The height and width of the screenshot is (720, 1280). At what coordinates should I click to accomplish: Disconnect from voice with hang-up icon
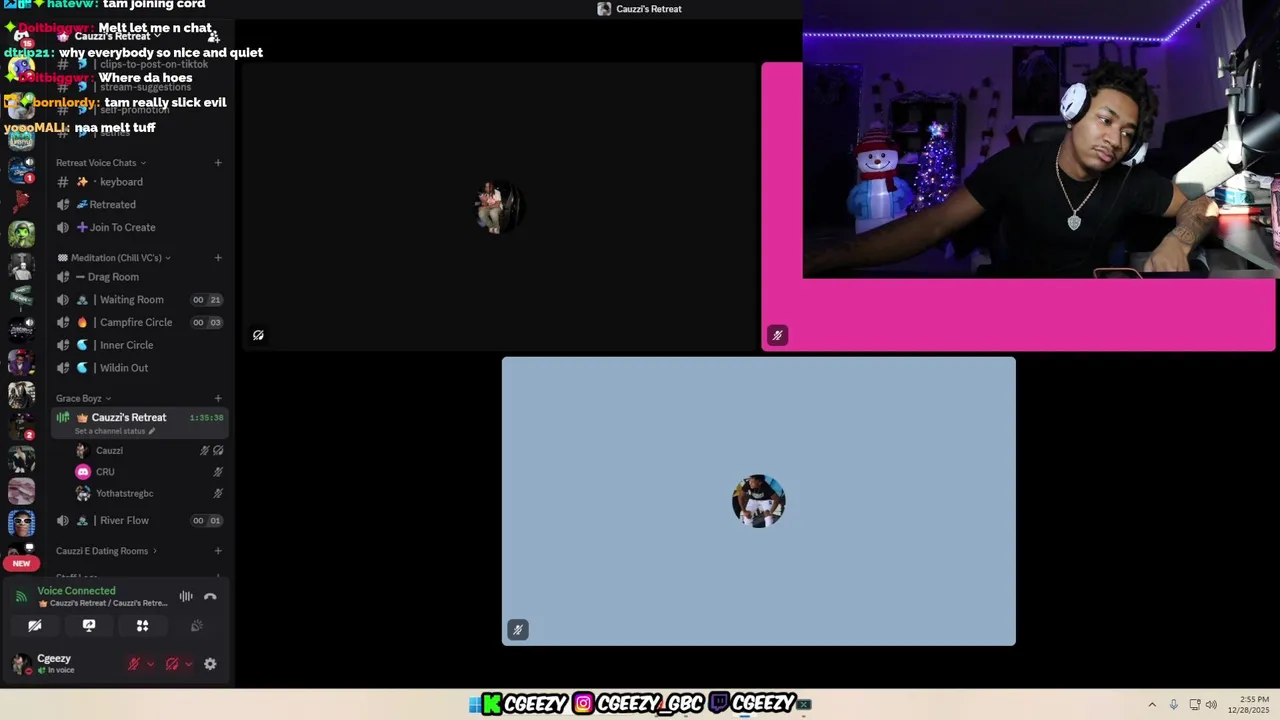210,597
